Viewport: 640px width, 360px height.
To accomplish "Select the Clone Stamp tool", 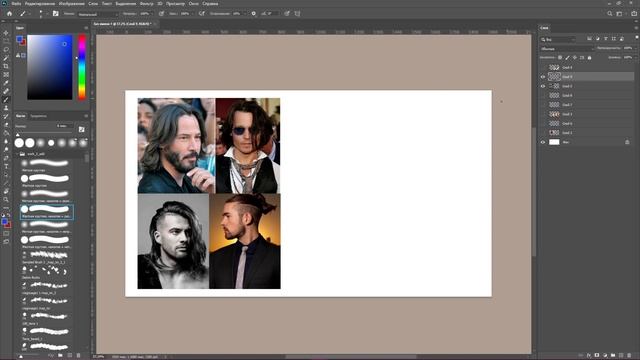I will pos(6,108).
